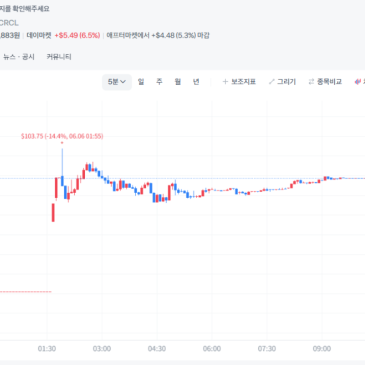Click the 종목비교 compare arrows icon
Screen dimensions: 365x365
311,82
